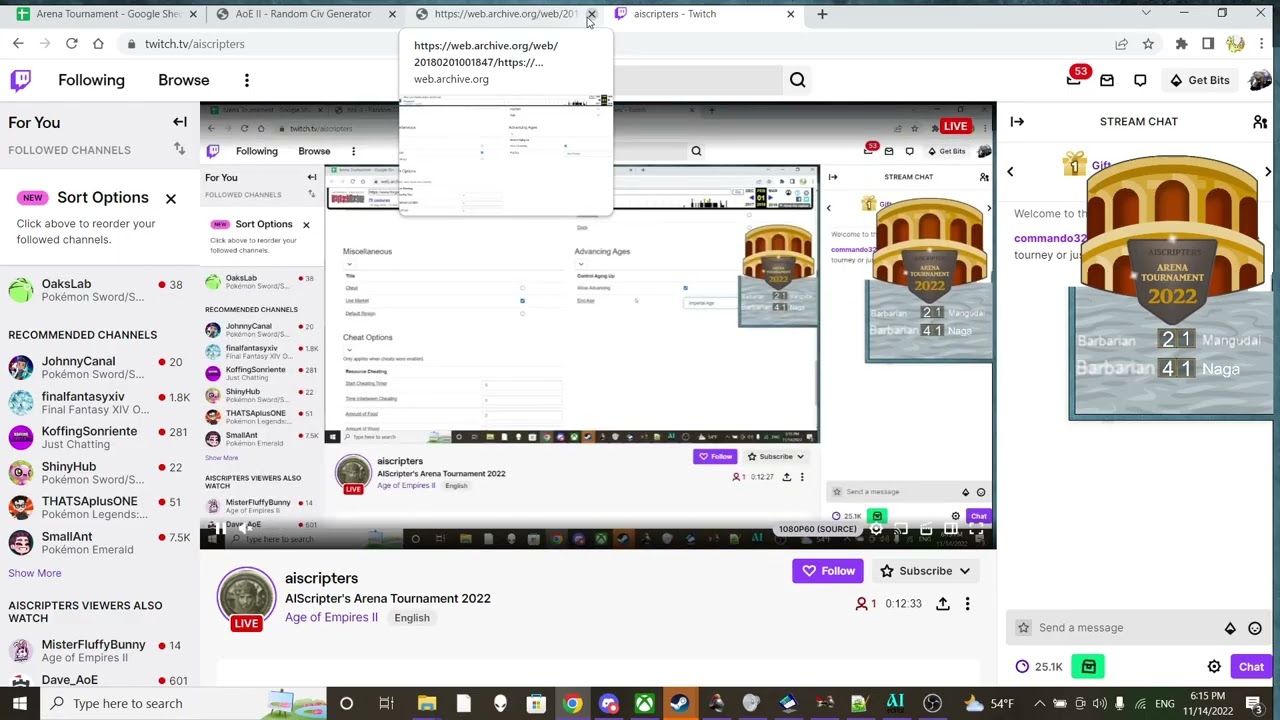Open OBS Studio from the taskbar
This screenshot has width=1280, height=720.
coord(932,703)
